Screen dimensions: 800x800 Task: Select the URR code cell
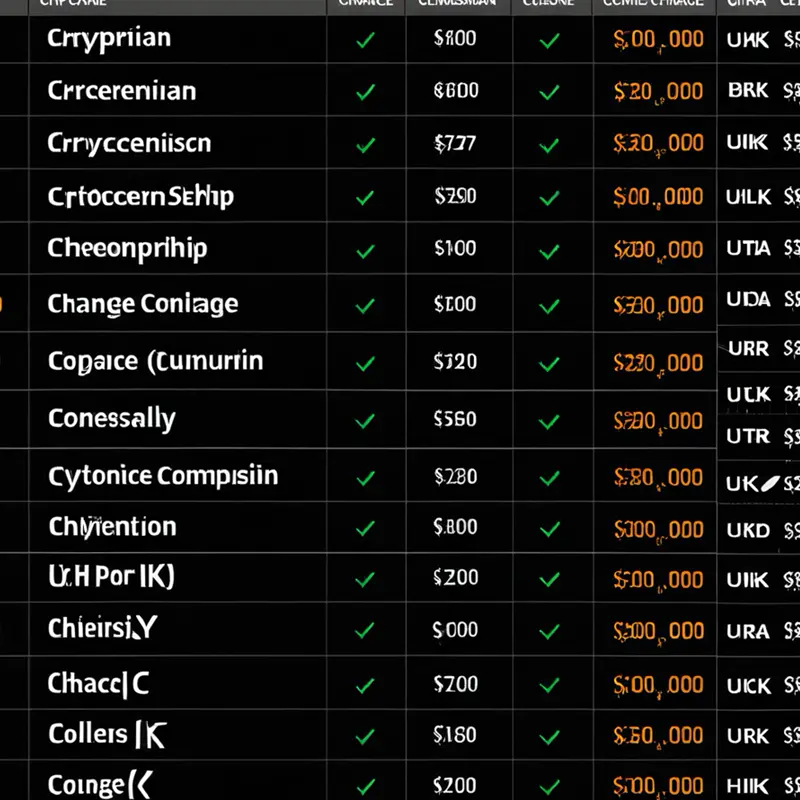point(748,349)
